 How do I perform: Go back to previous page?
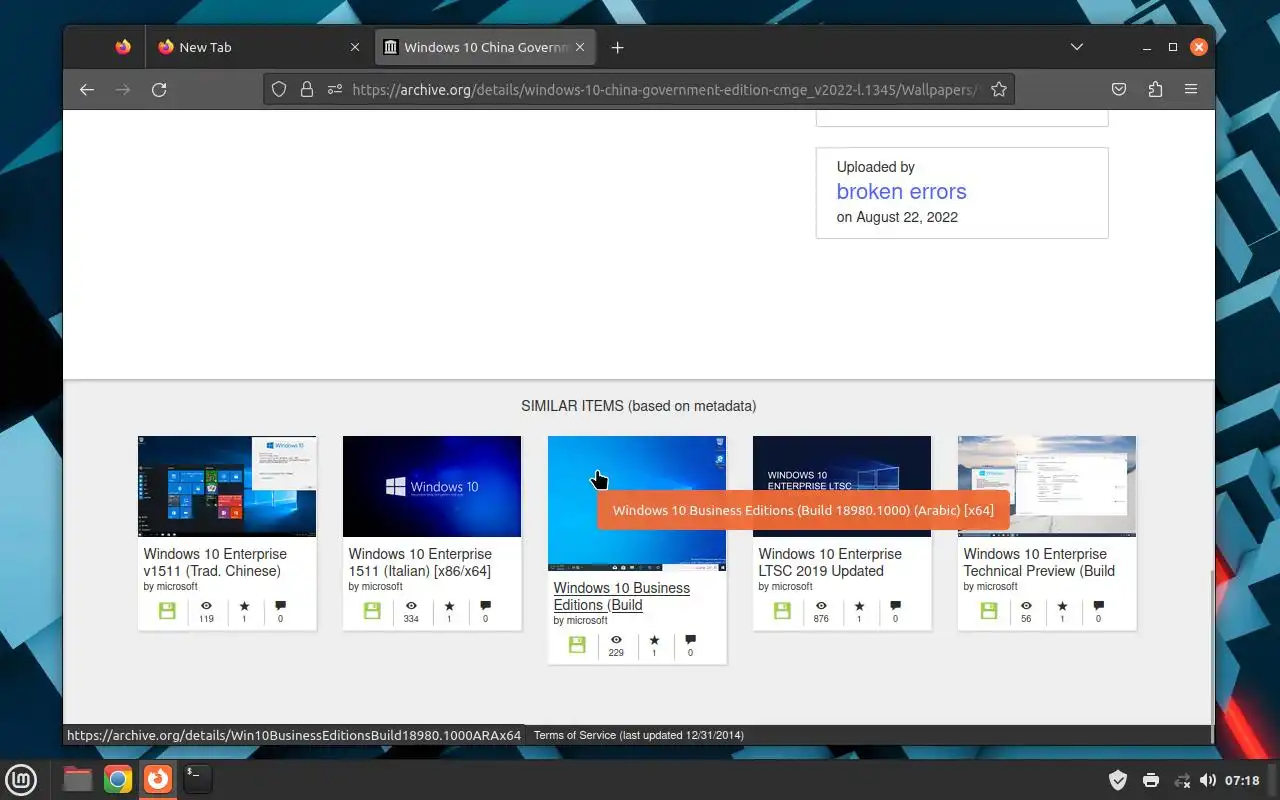point(87,89)
